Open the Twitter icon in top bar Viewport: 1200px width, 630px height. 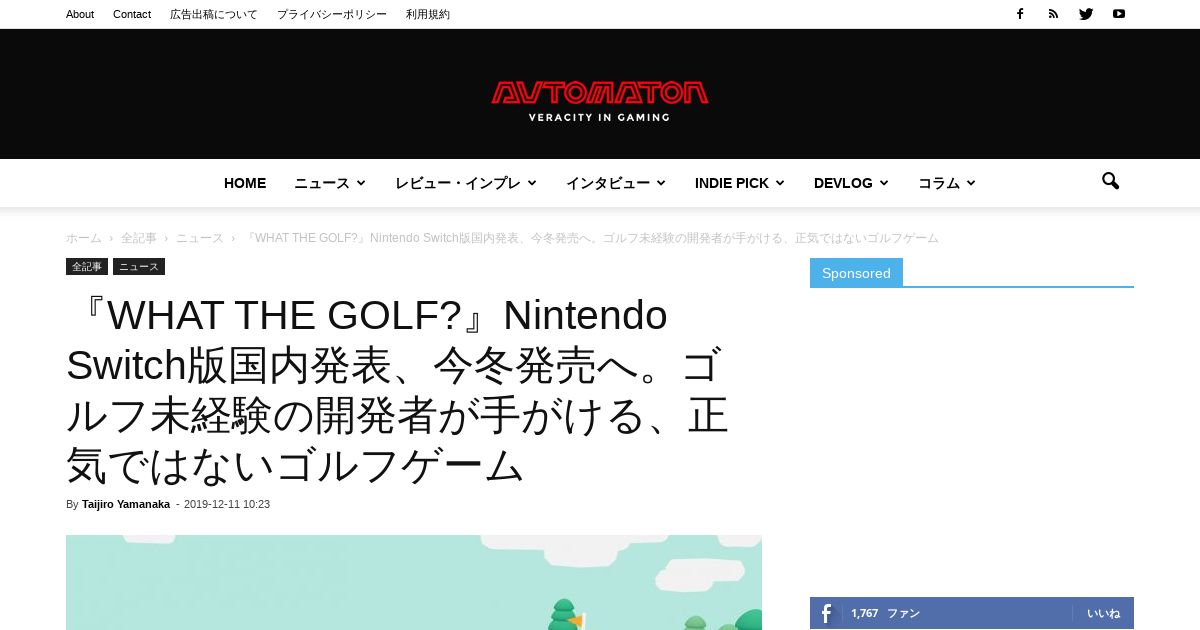point(1086,14)
